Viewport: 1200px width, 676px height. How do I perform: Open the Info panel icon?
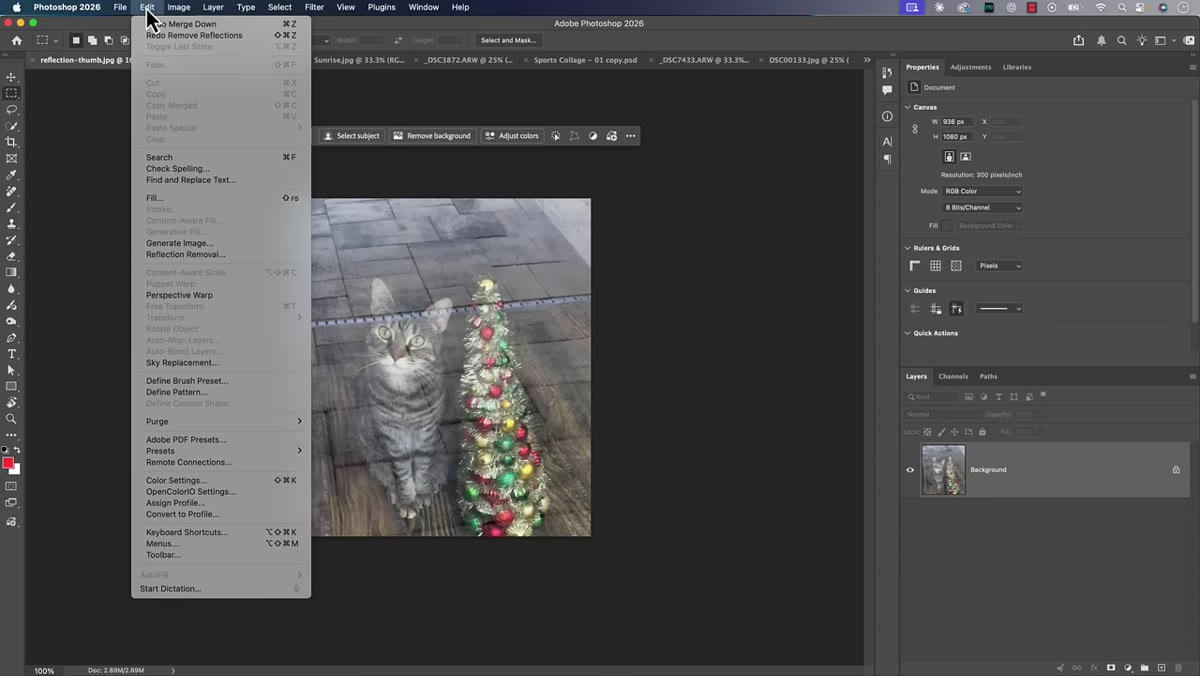[x=887, y=116]
